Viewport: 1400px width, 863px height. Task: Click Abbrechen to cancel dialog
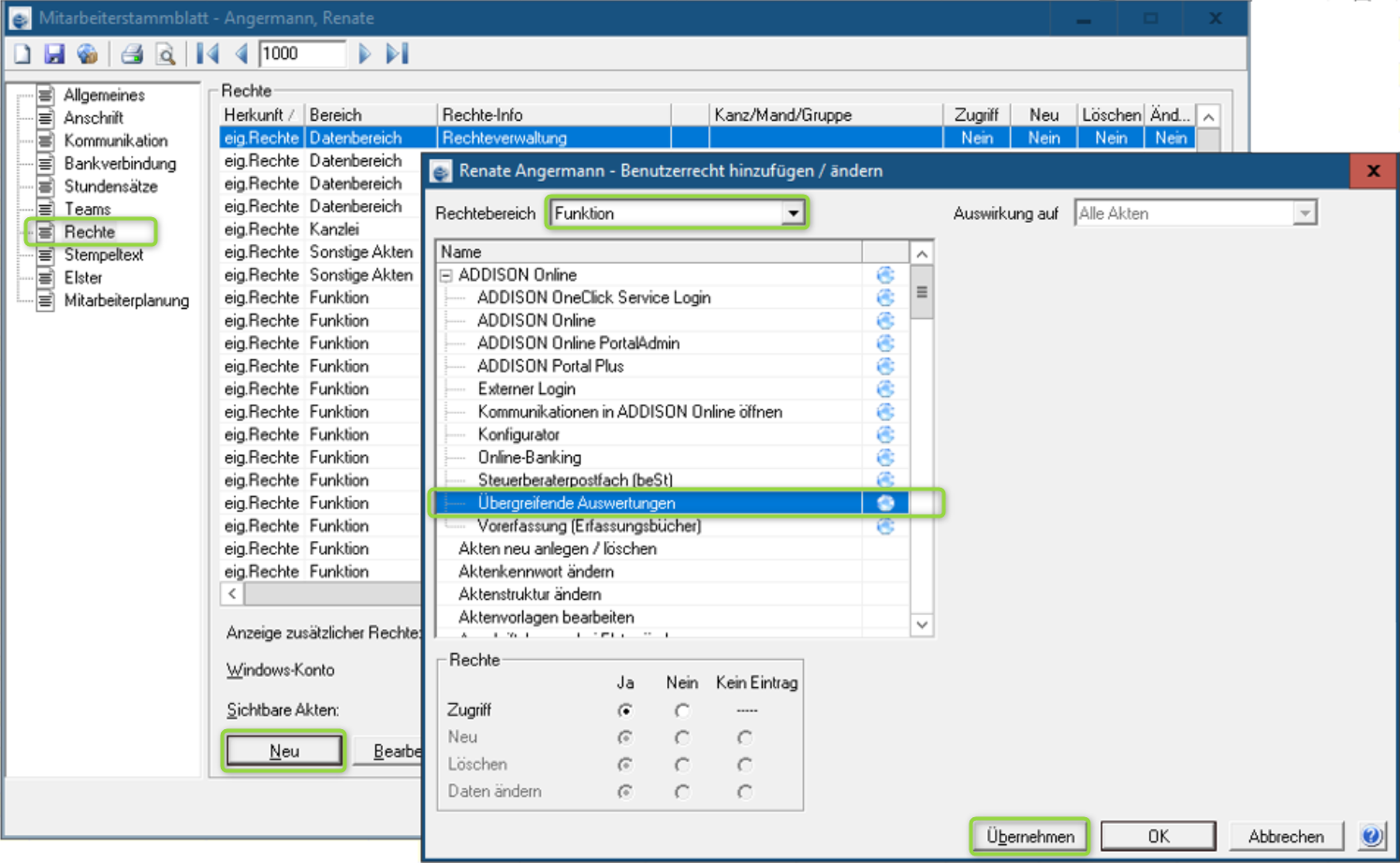(1286, 836)
